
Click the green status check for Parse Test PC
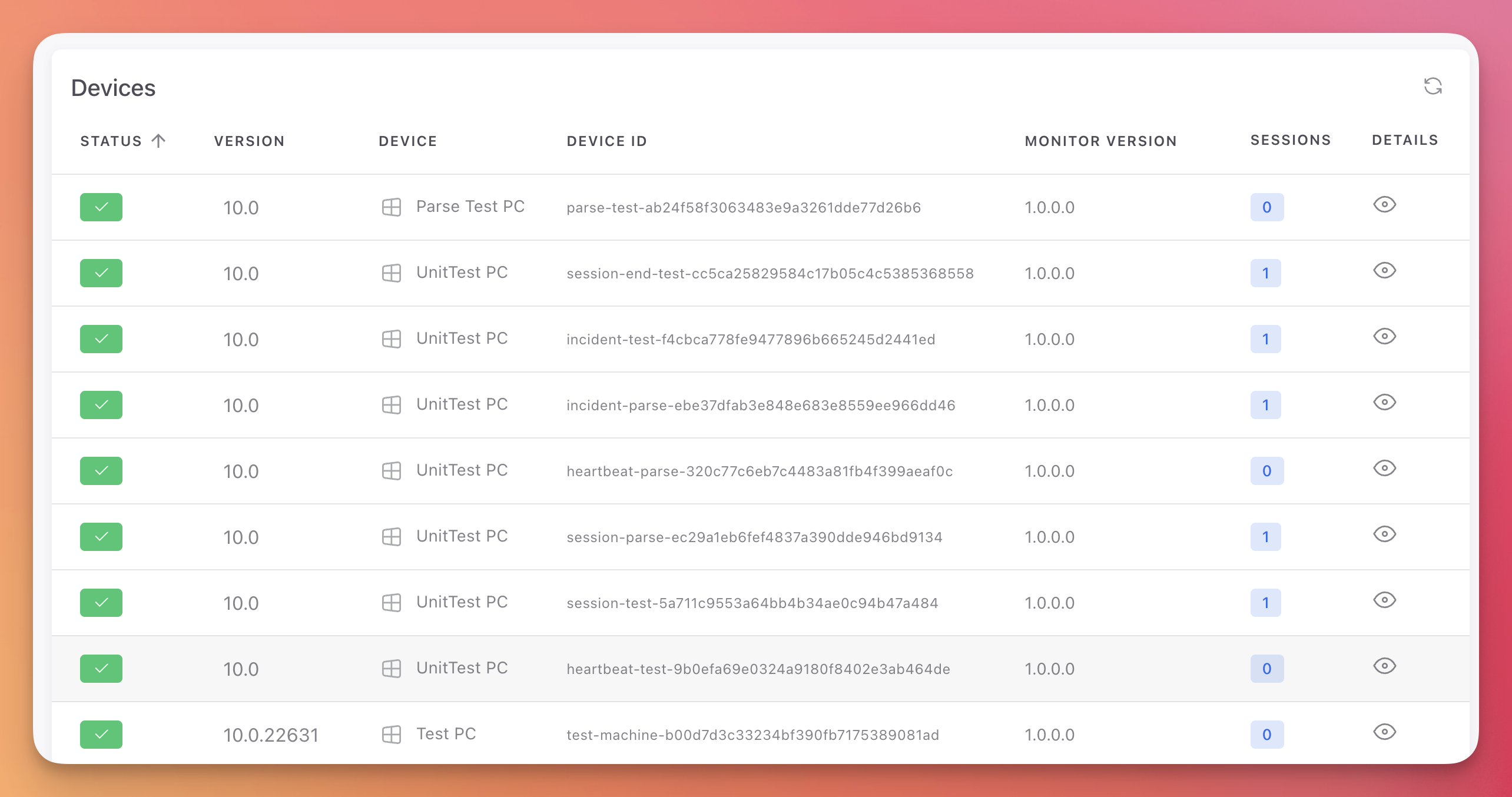tap(101, 207)
